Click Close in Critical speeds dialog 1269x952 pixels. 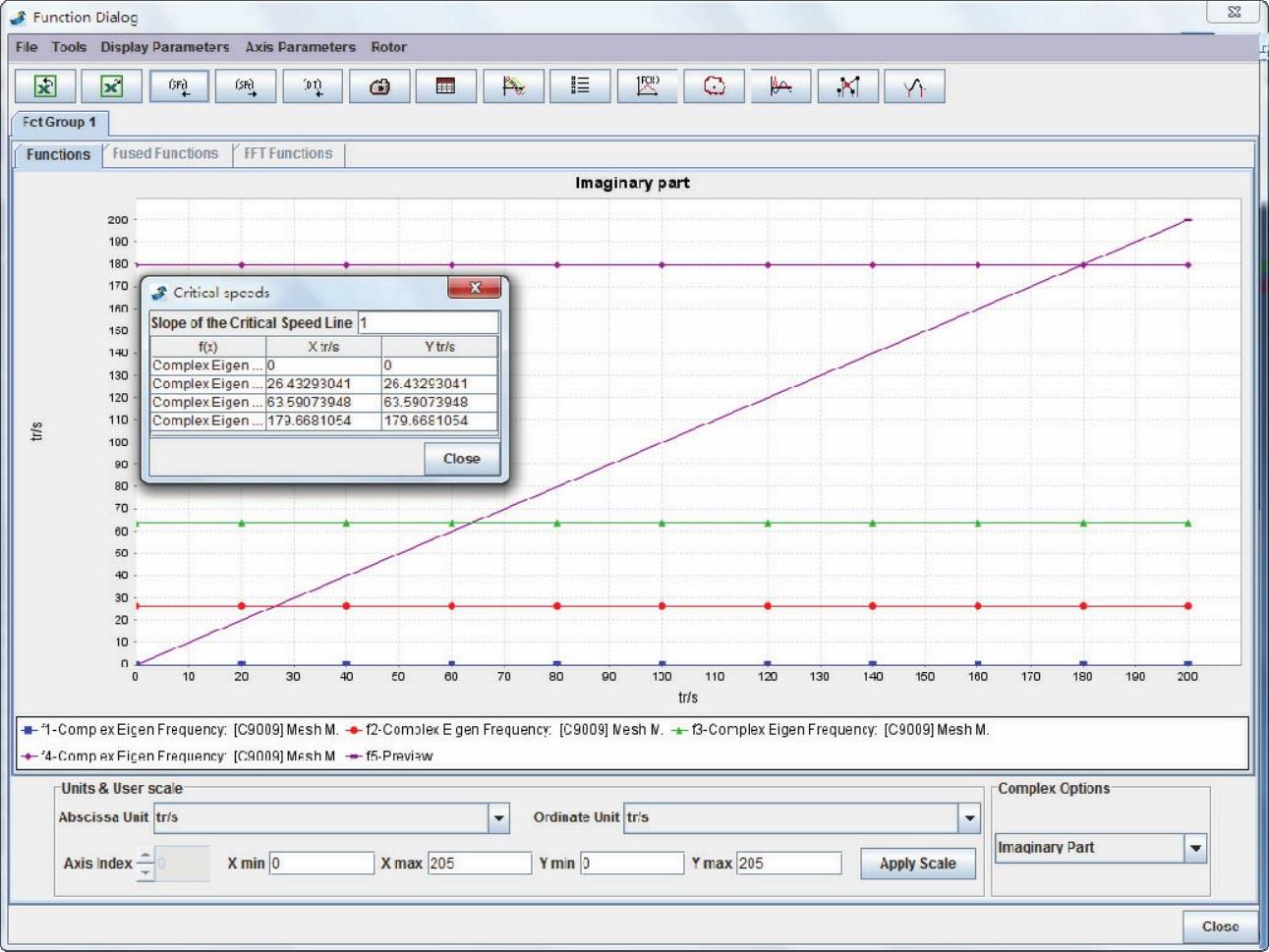pos(461,459)
